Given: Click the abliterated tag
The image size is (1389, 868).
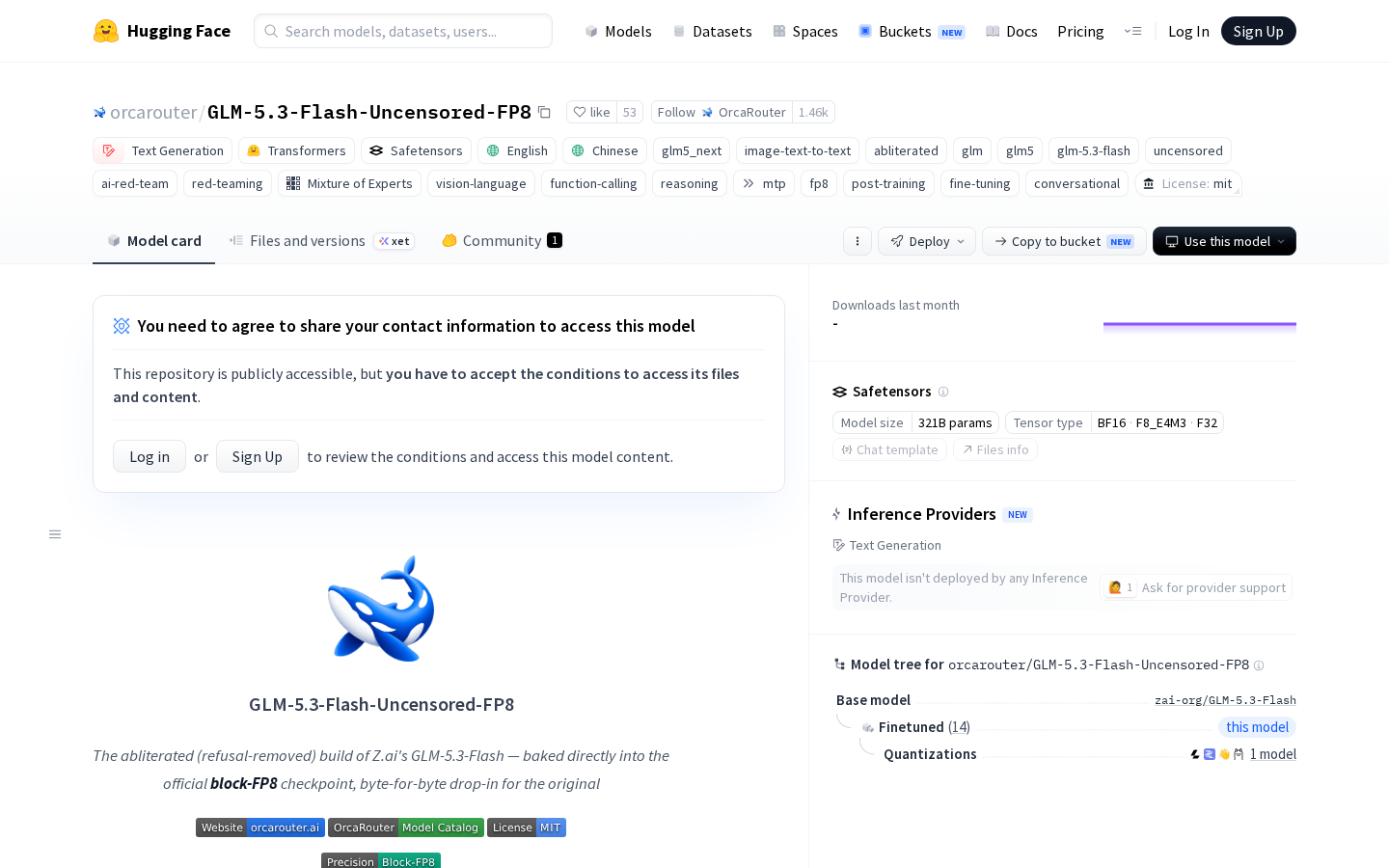Looking at the screenshot, I should [906, 150].
